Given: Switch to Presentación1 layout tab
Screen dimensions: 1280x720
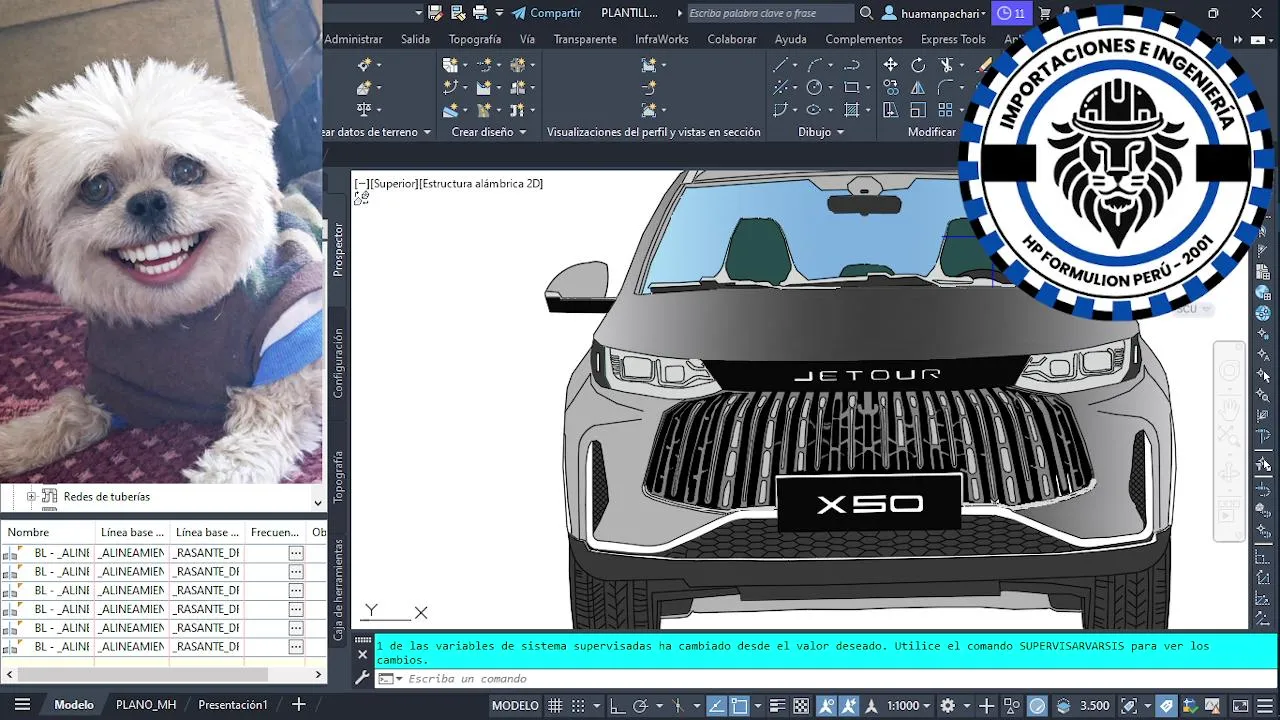Looking at the screenshot, I should (233, 705).
